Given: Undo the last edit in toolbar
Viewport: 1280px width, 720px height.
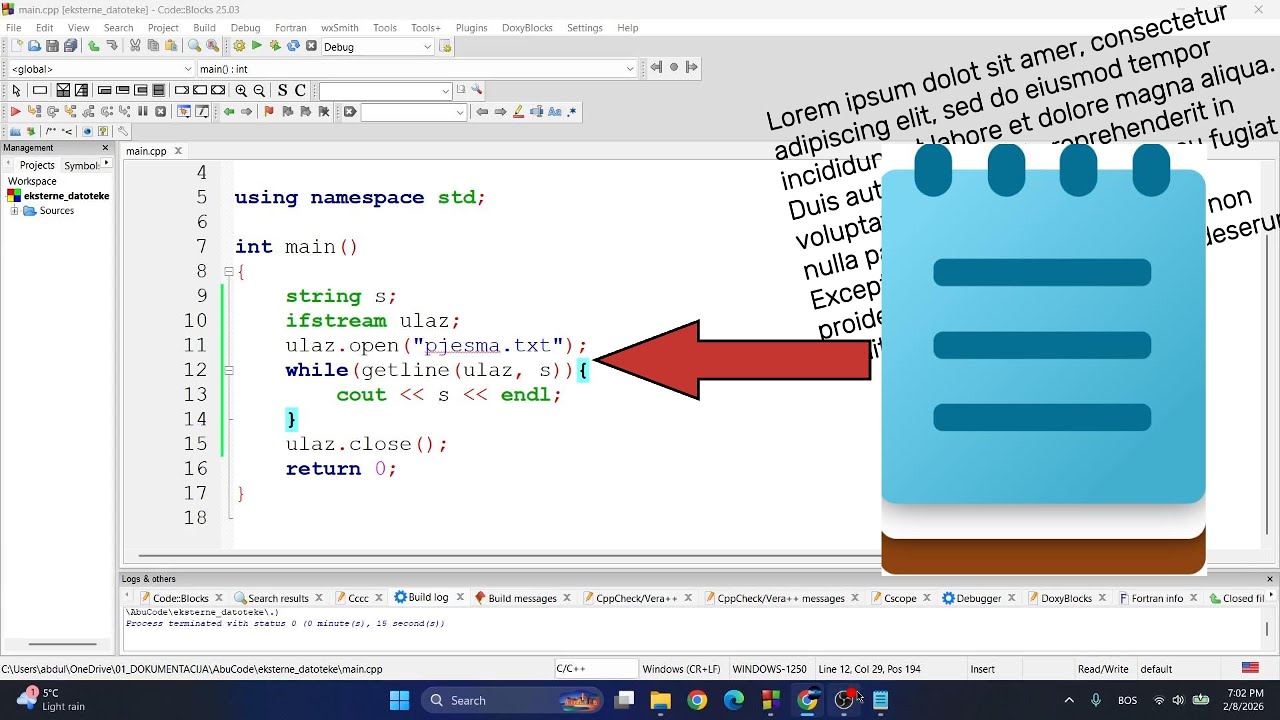Looking at the screenshot, I should [93, 46].
